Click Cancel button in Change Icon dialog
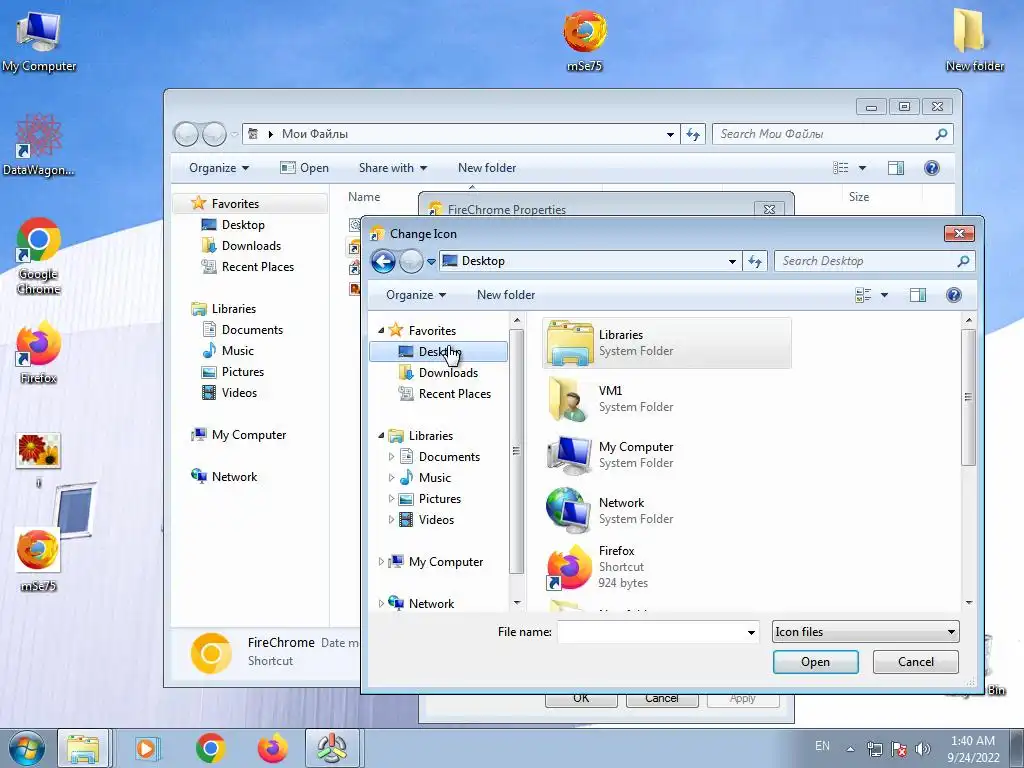The height and width of the screenshot is (768, 1024). click(x=916, y=662)
